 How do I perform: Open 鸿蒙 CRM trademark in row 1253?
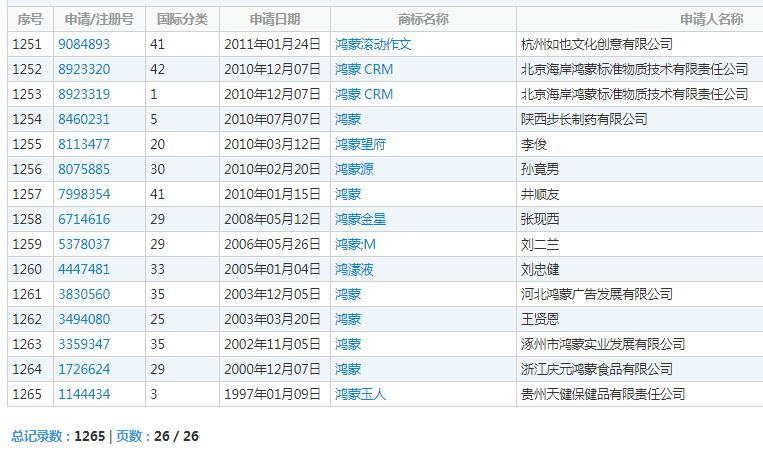[x=364, y=94]
